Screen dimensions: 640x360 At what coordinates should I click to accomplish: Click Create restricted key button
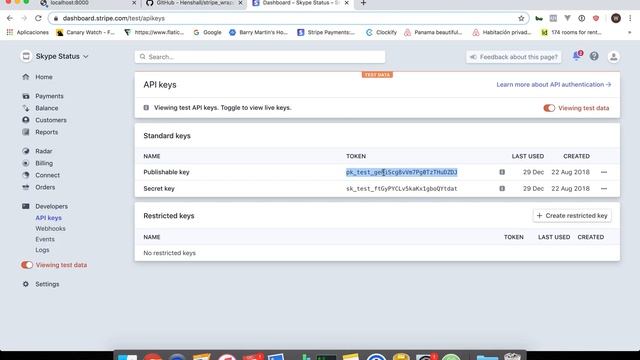tap(572, 216)
